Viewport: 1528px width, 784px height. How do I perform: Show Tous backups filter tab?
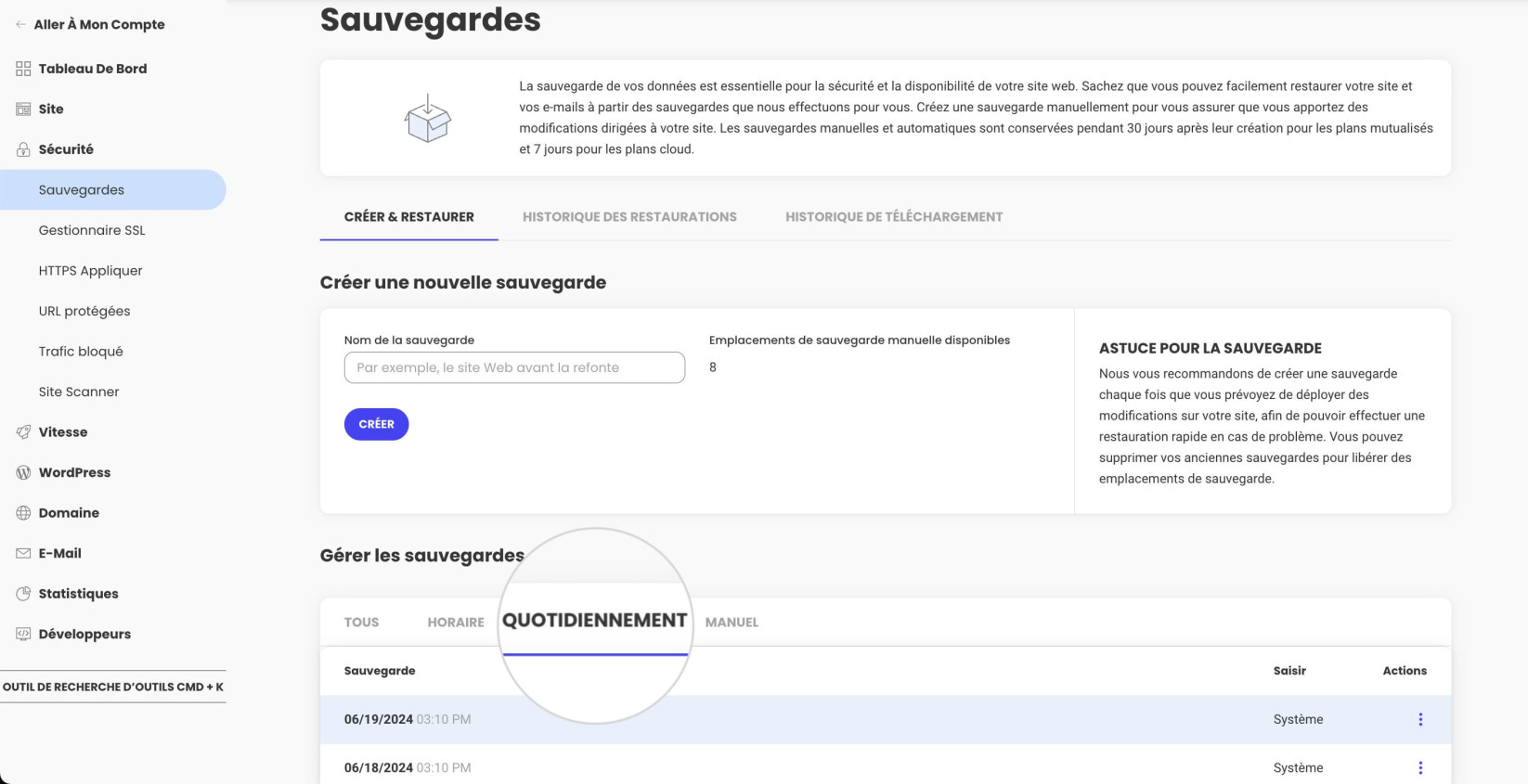361,623
